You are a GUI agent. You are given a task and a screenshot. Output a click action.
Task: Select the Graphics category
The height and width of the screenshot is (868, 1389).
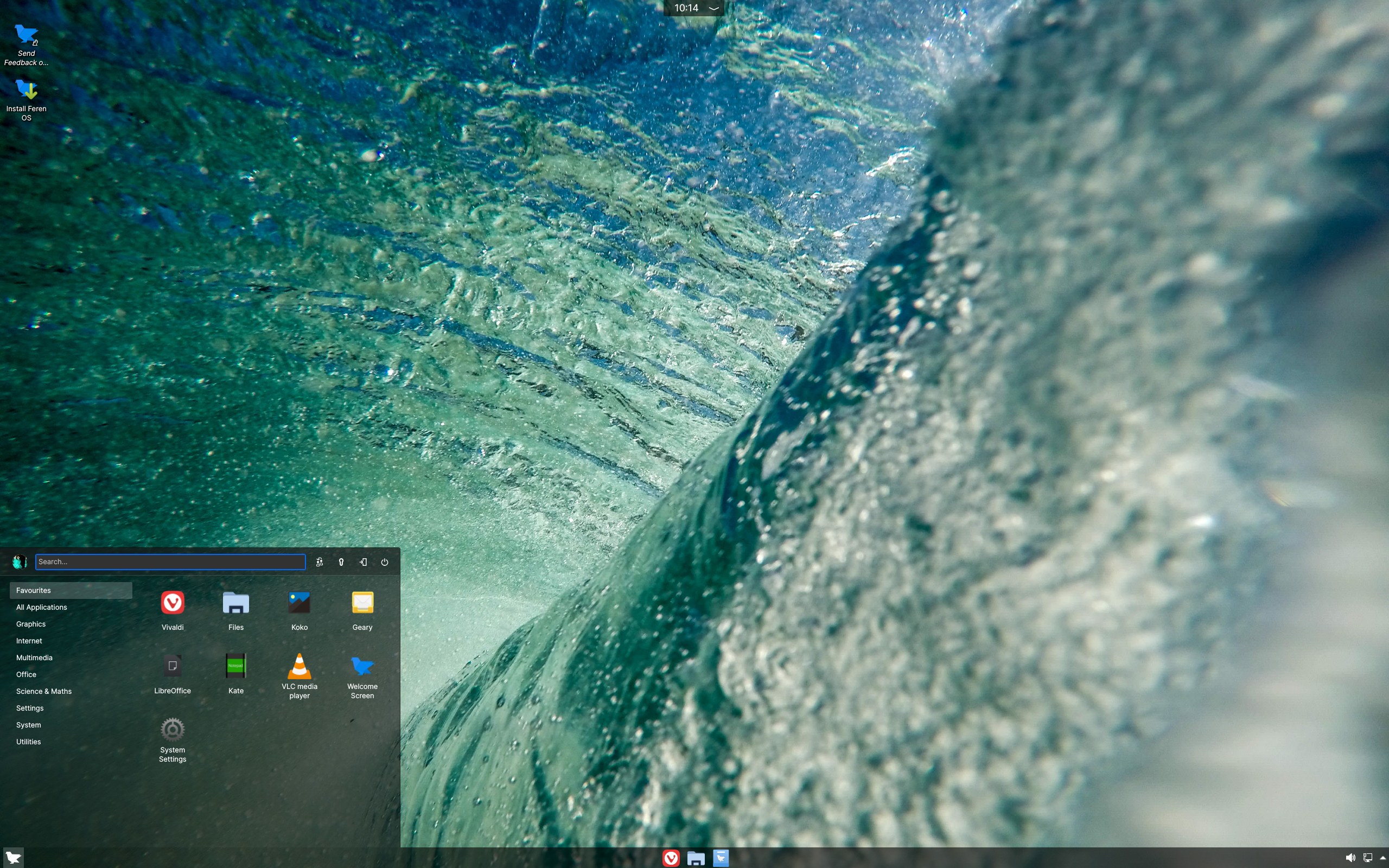pos(71,624)
